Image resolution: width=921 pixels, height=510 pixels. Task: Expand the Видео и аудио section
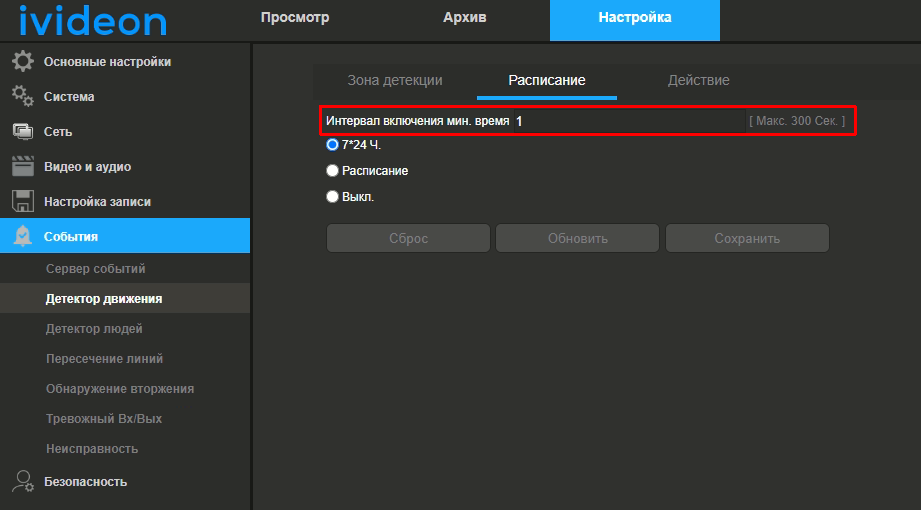(x=125, y=166)
